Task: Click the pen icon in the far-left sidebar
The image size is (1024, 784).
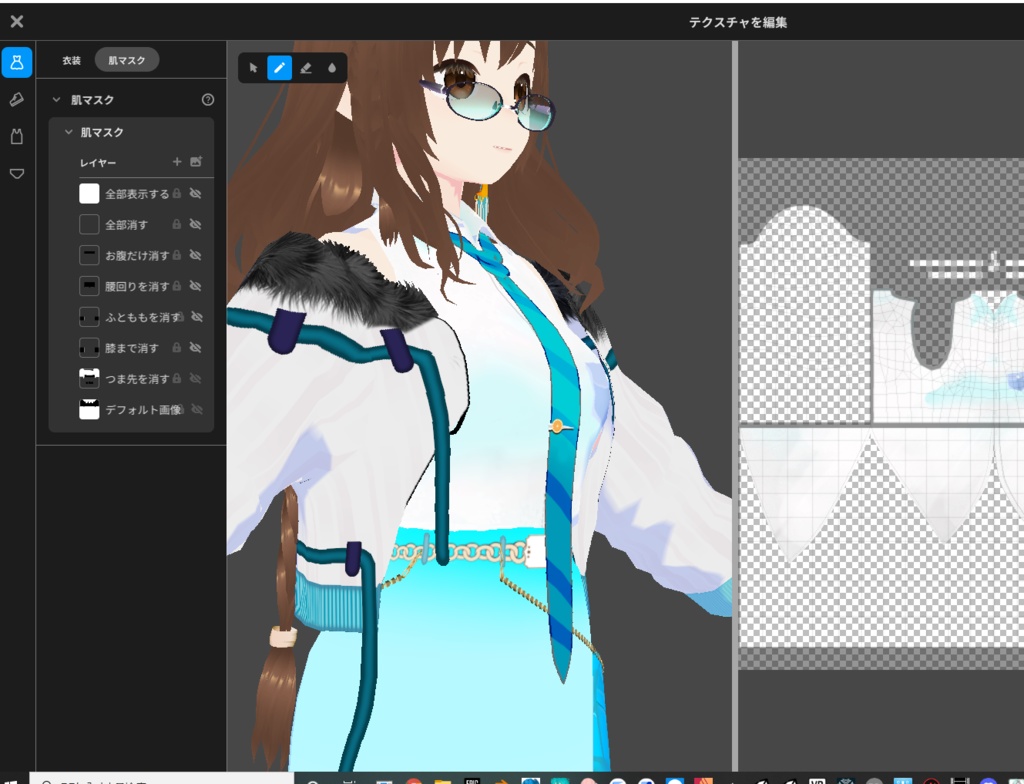Action: tap(15, 99)
